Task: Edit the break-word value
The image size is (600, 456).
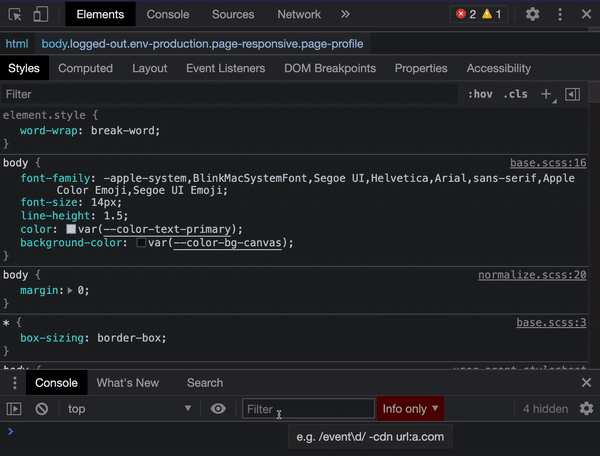Action: click(x=122, y=130)
